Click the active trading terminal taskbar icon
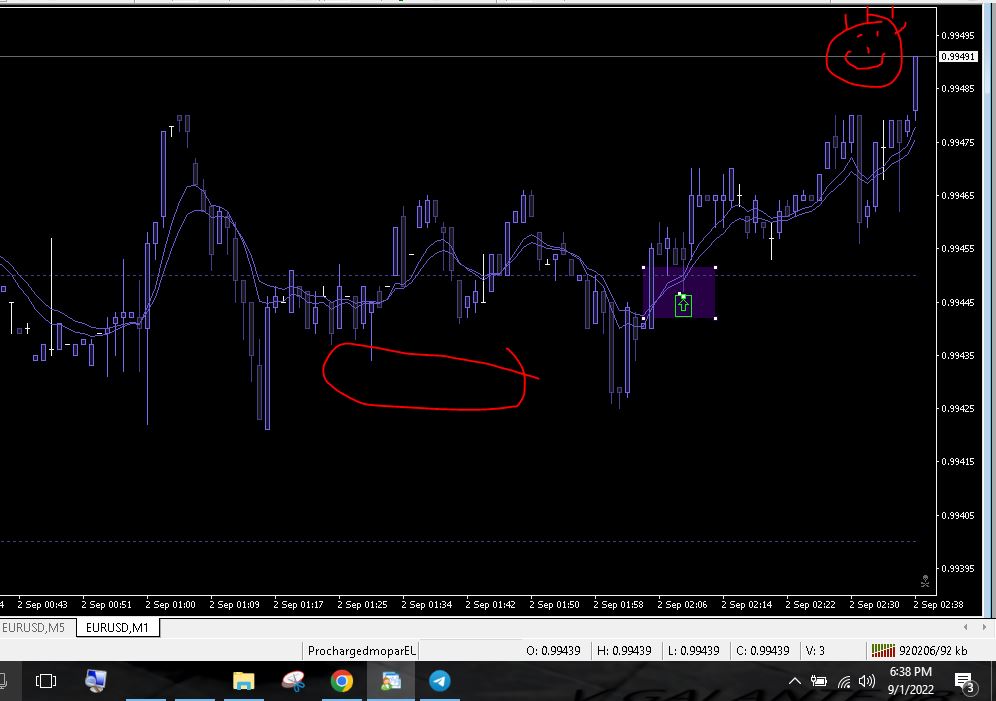 click(x=391, y=681)
